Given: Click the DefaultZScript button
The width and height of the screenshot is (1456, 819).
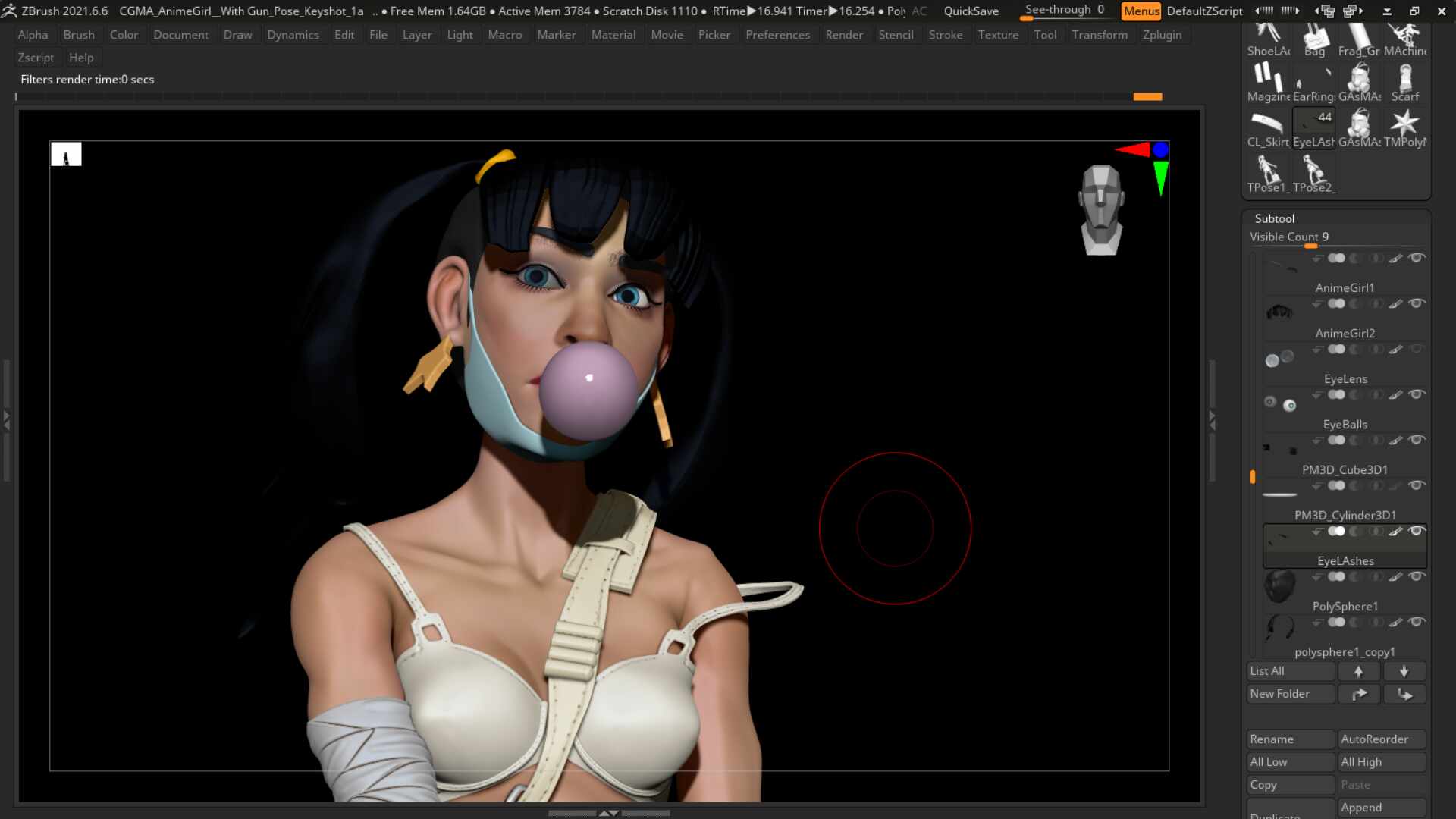Looking at the screenshot, I should pyautogui.click(x=1204, y=11).
